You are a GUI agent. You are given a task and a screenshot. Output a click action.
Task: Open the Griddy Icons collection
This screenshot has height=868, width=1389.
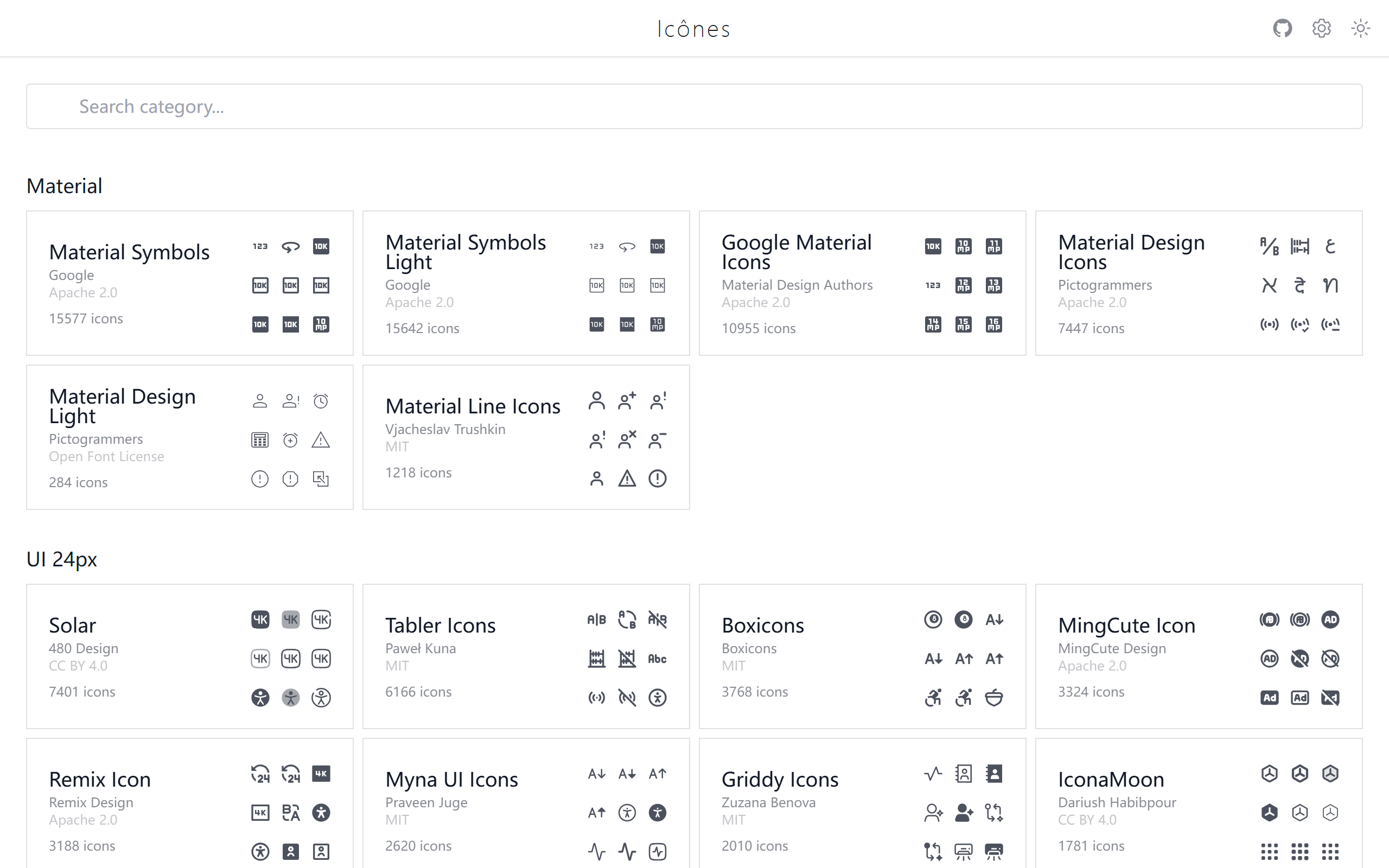(x=862, y=803)
